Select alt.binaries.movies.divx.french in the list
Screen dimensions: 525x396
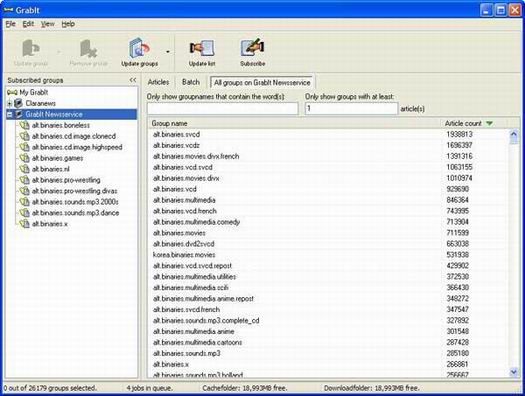click(x=328, y=156)
